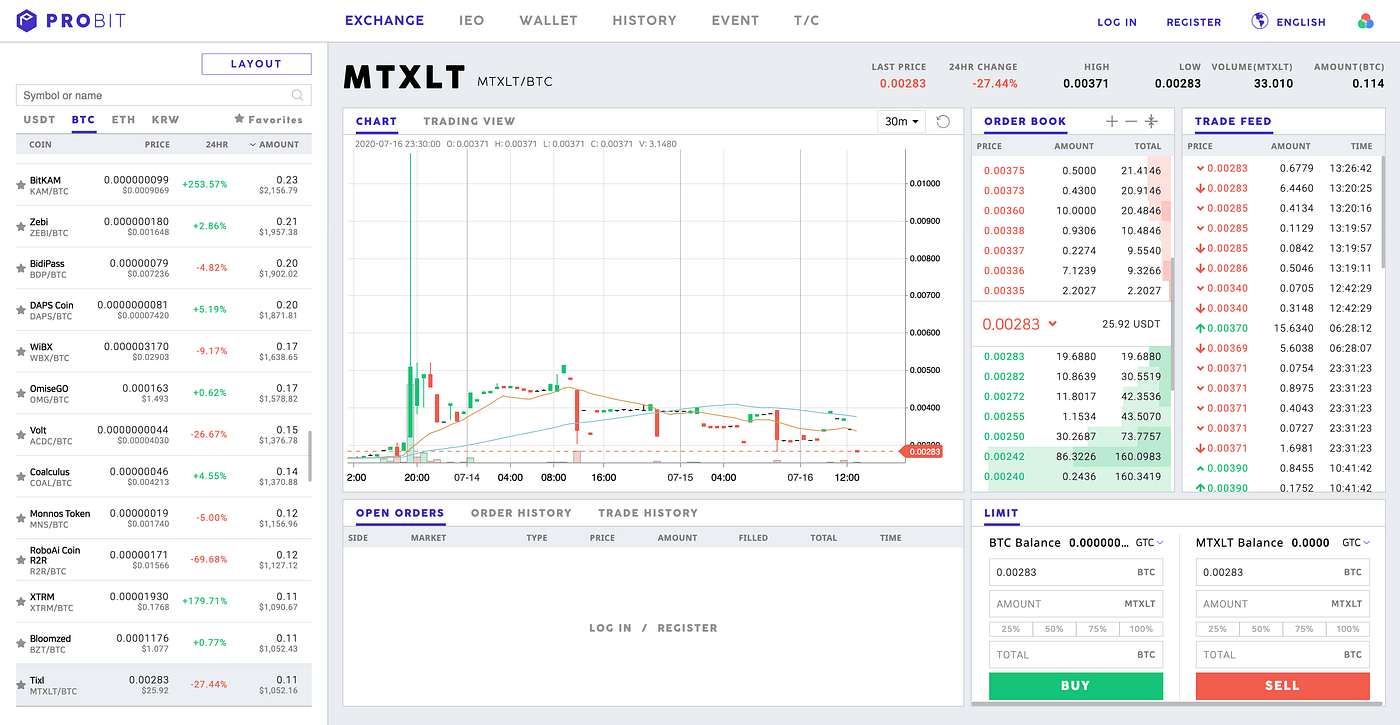Screen dimensions: 1400x725
Task: Click bid price 0.00282 in order book
Action: [x=1004, y=376]
